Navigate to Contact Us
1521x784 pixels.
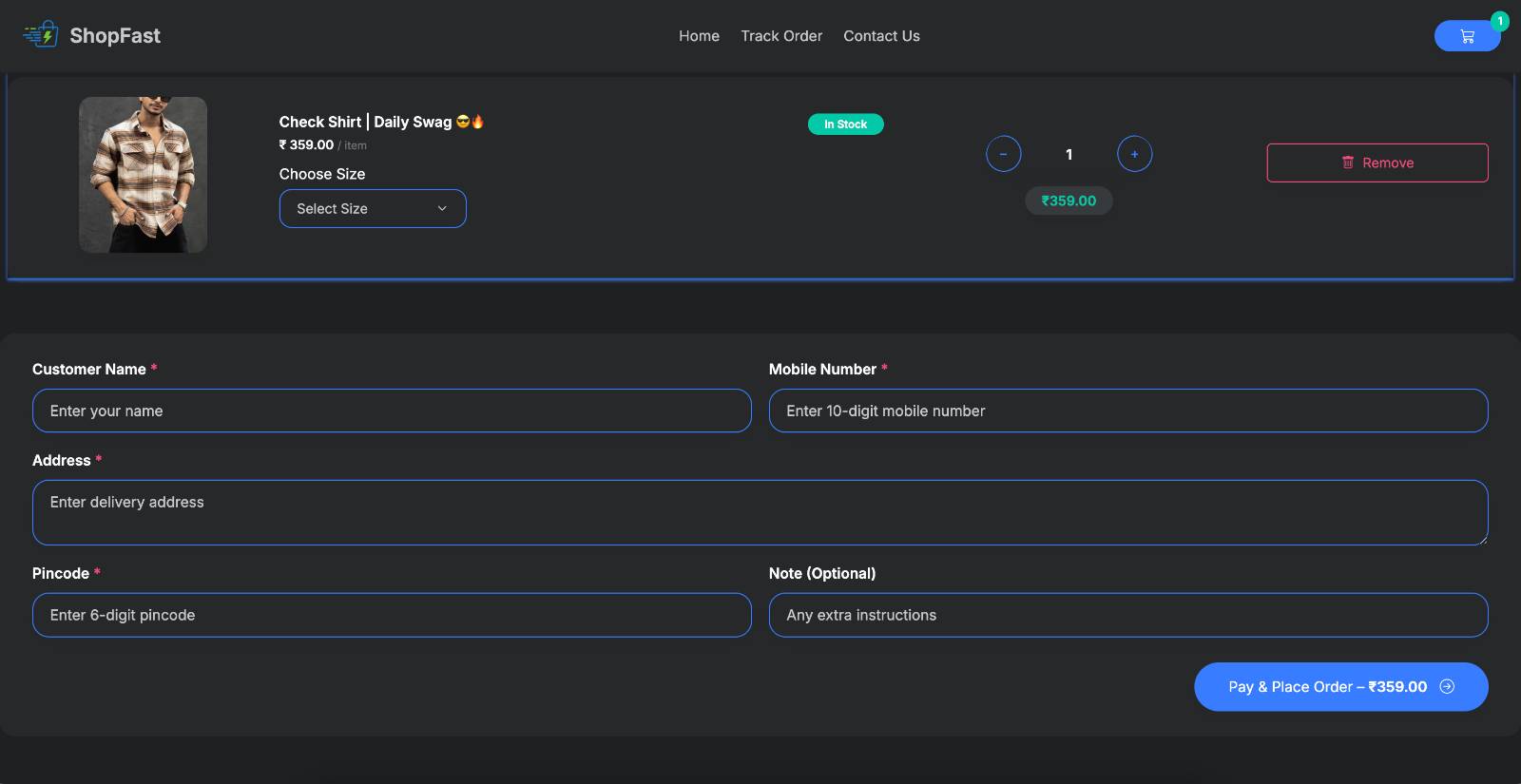(x=881, y=36)
